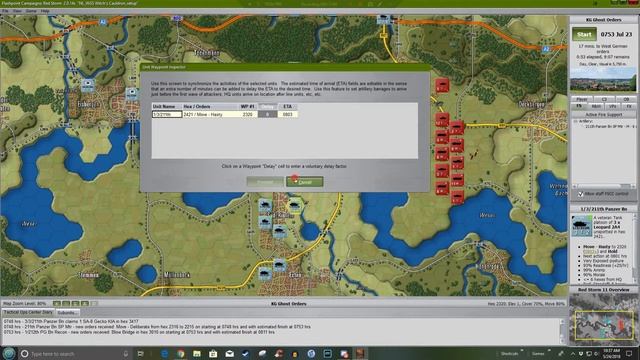Viewport: 640px width, 360px height.
Task: Click diary entry about SA-8 Gecko KIA
Action: (x=71, y=322)
